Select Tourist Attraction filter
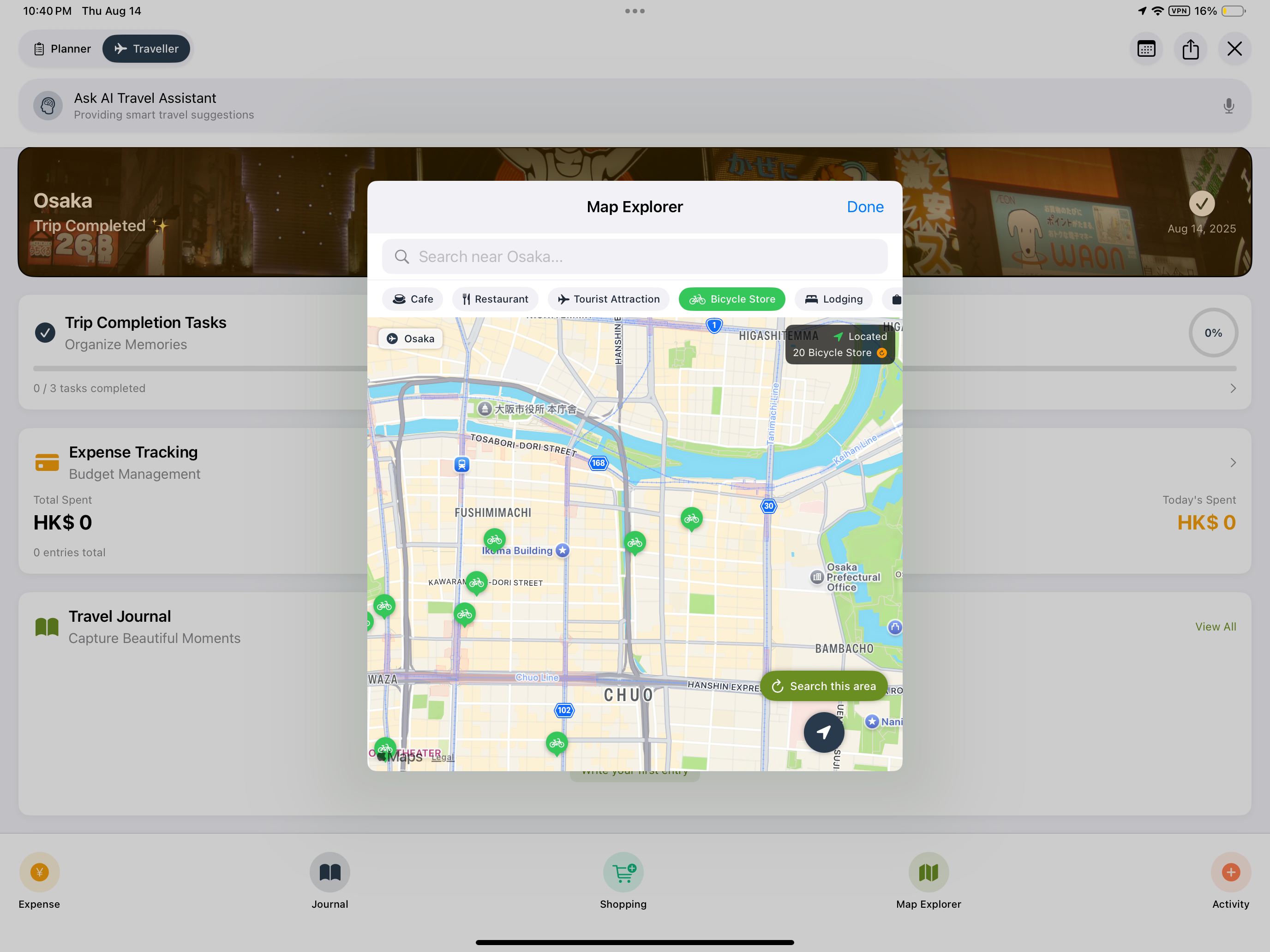The height and width of the screenshot is (952, 1270). pyautogui.click(x=609, y=299)
